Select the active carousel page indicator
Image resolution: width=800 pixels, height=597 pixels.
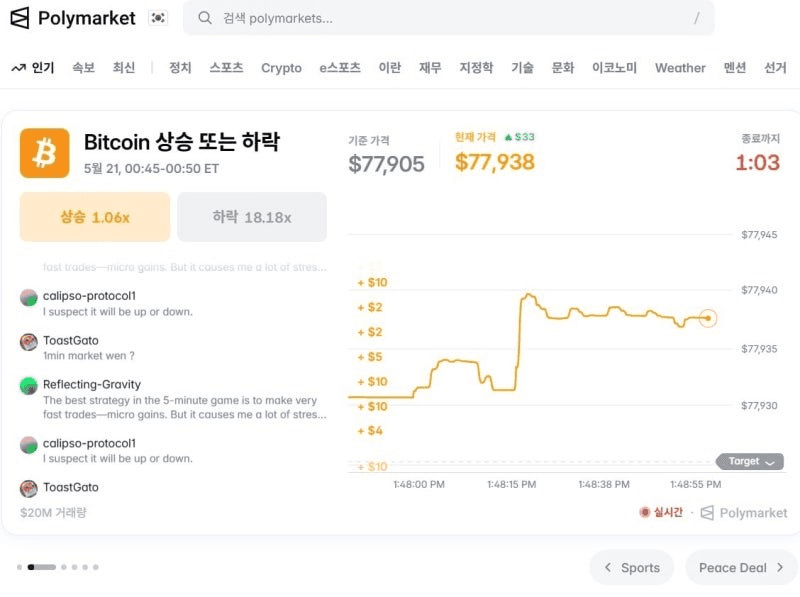tap(42, 567)
